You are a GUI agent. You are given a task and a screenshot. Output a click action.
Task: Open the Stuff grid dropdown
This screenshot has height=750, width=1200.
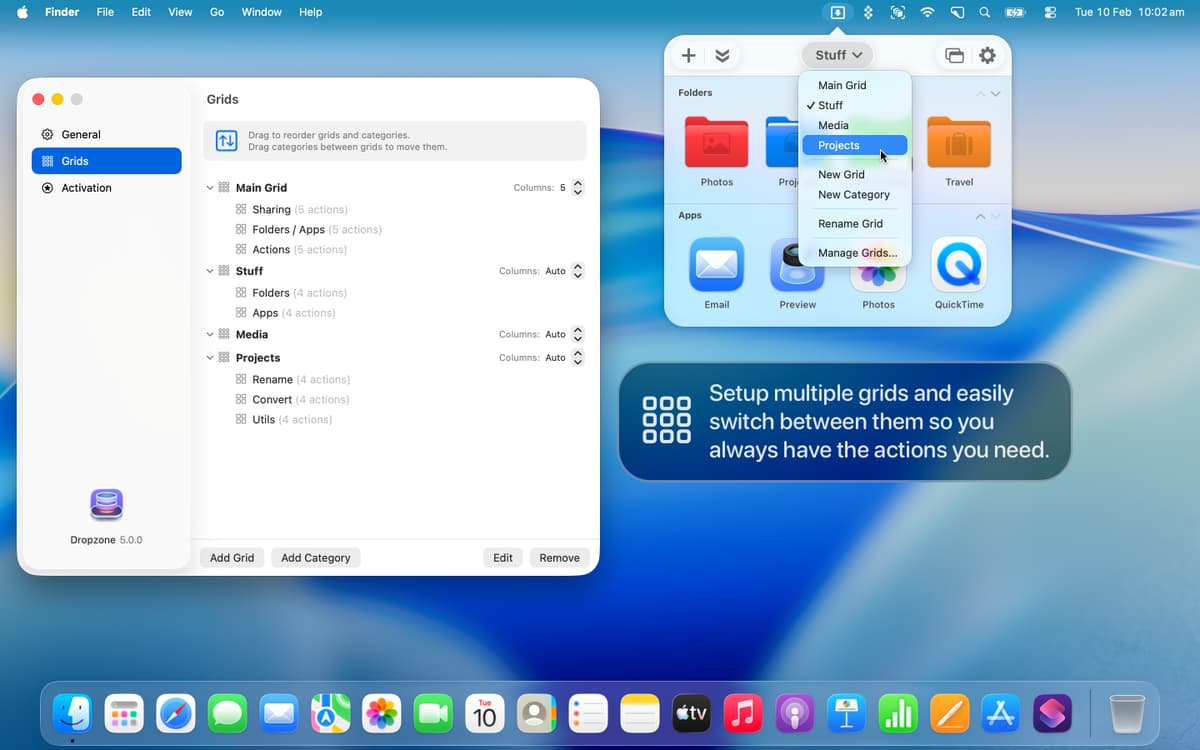point(838,55)
